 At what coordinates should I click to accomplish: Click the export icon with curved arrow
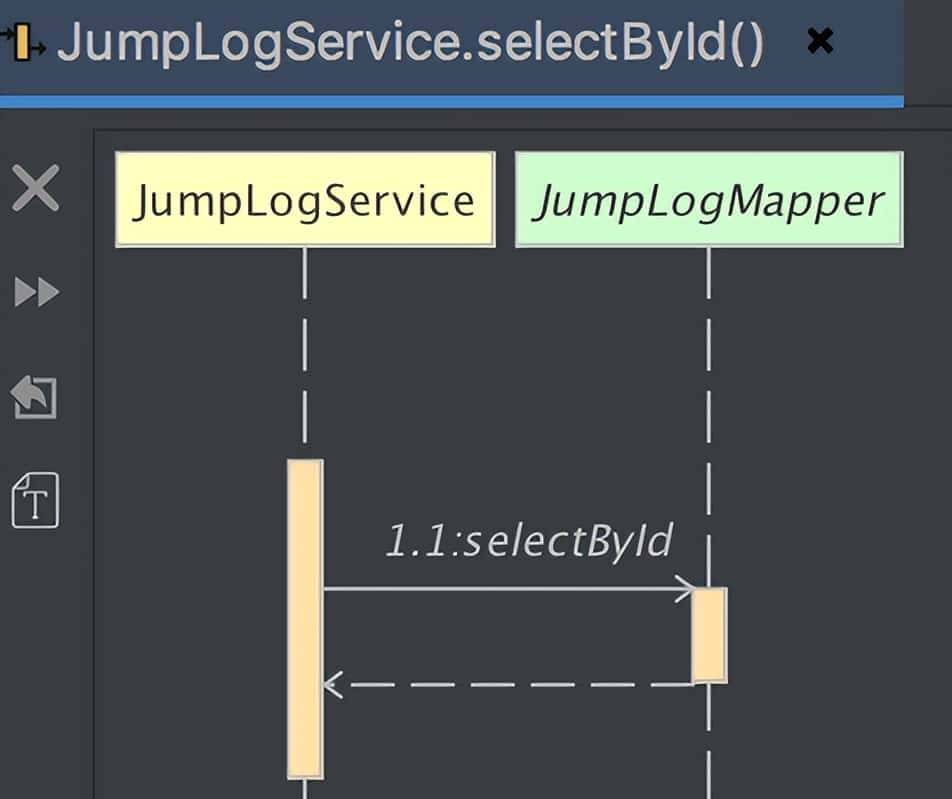[x=35, y=397]
